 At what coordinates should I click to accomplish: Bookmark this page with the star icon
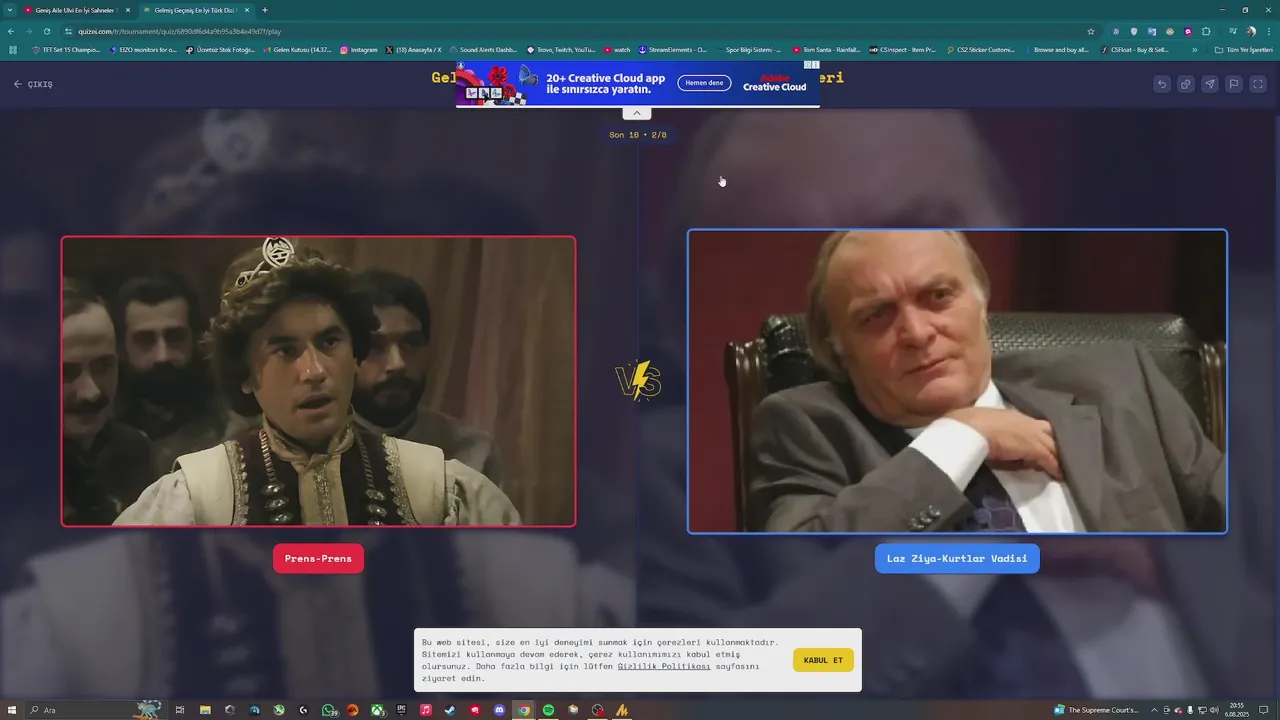1091,31
